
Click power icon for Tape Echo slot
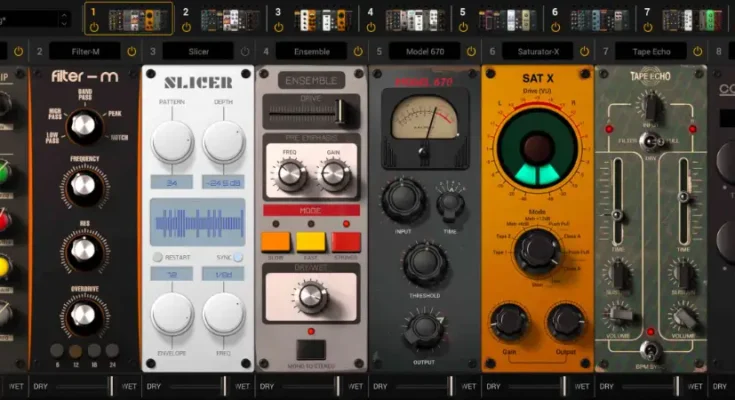click(x=697, y=51)
